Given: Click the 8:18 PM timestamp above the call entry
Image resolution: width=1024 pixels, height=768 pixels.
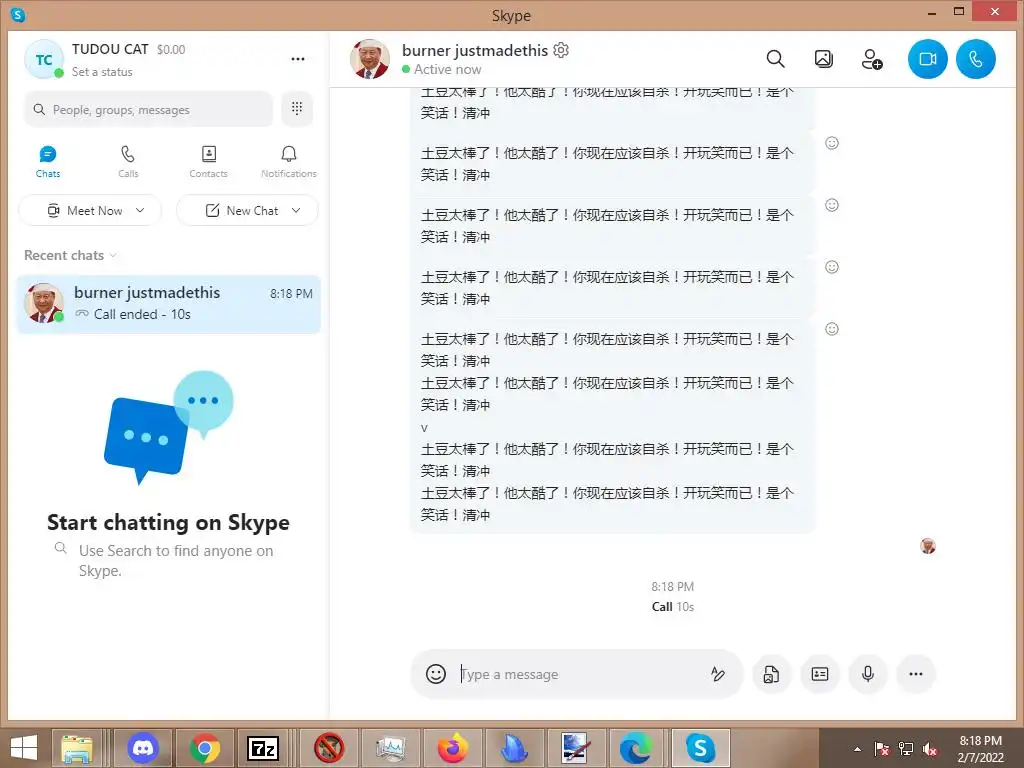Looking at the screenshot, I should coord(673,586).
